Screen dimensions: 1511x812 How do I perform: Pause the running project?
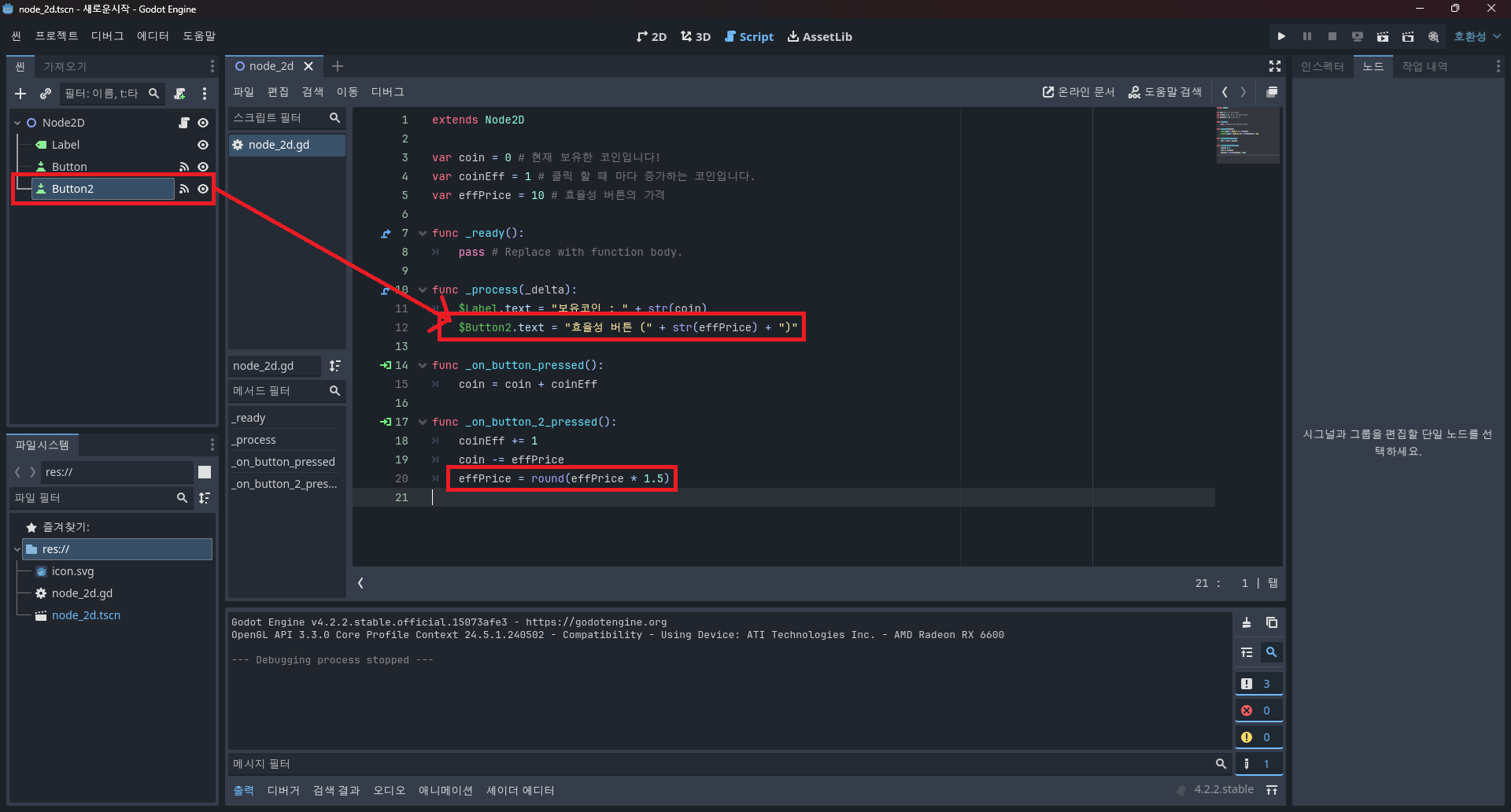click(1307, 36)
